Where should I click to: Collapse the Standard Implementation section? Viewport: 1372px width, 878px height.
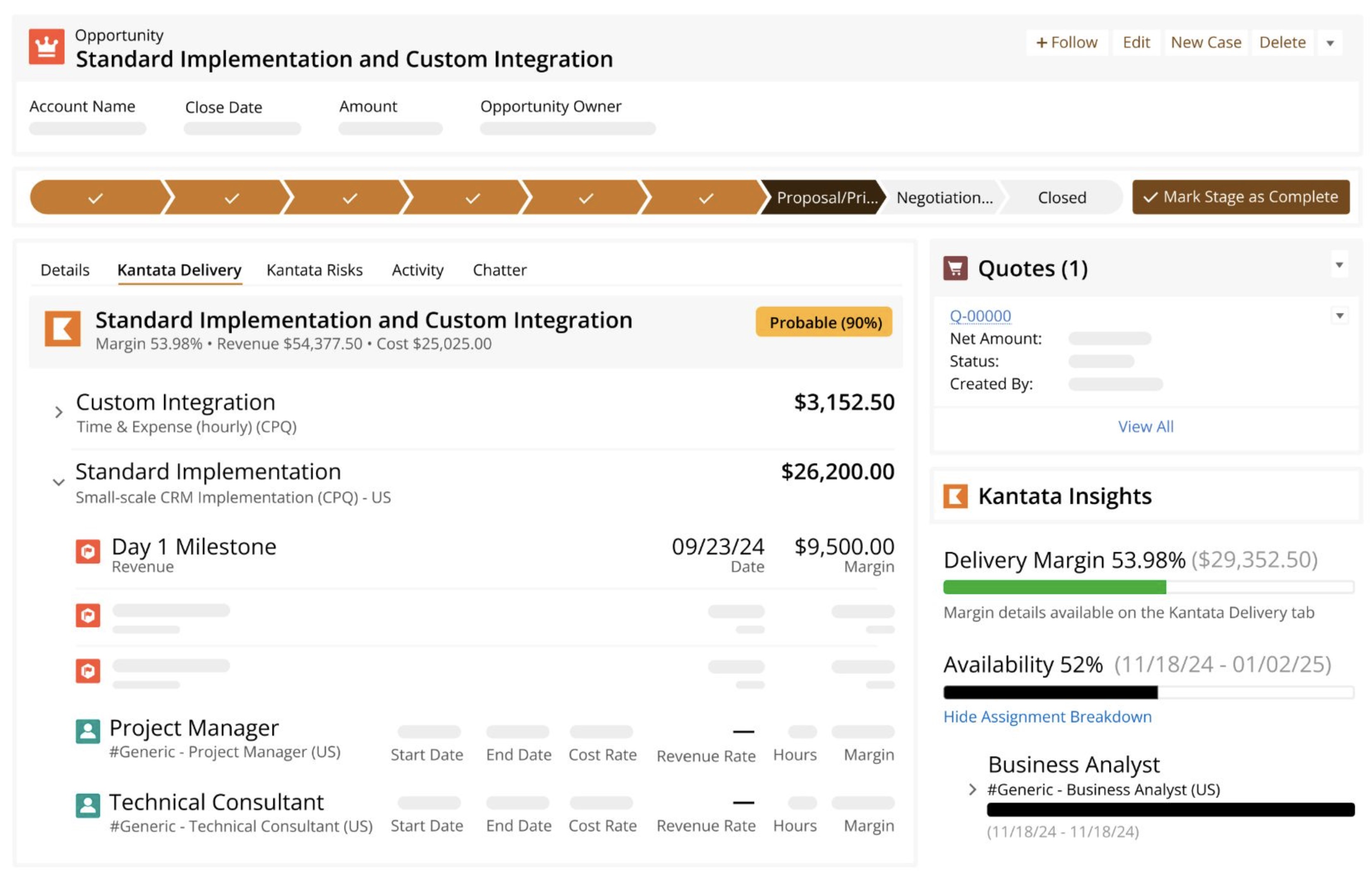(x=58, y=482)
